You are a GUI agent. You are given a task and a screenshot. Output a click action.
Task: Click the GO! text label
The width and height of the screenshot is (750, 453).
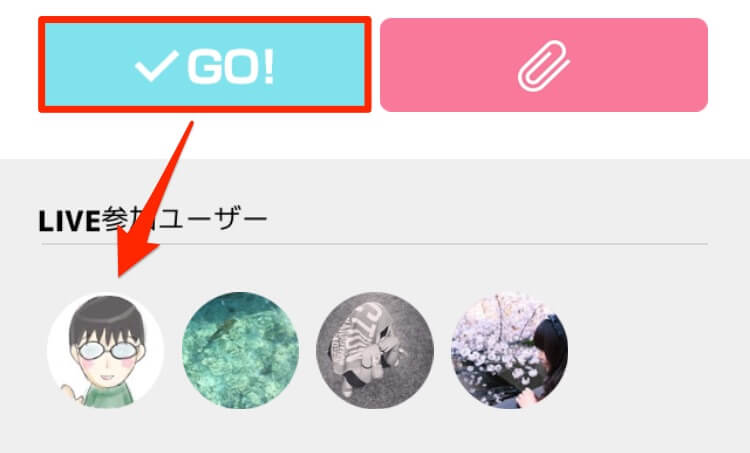pyautogui.click(x=231, y=66)
